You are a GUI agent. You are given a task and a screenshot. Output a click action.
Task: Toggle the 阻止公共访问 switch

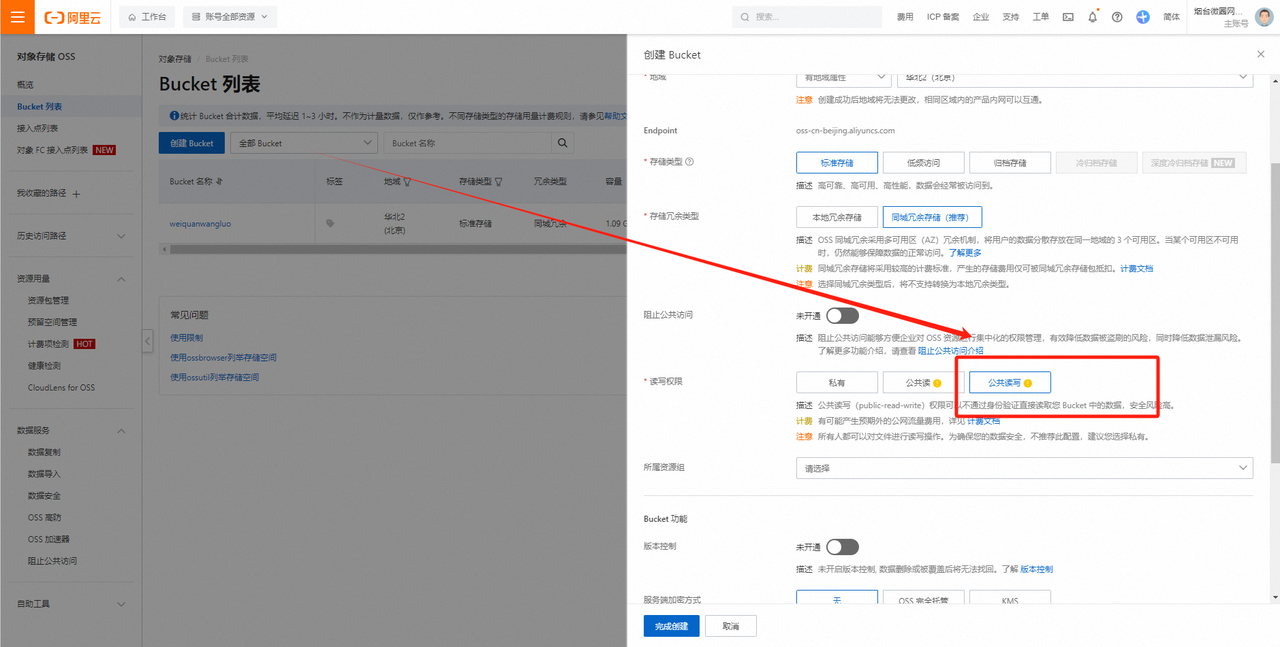coord(842,314)
